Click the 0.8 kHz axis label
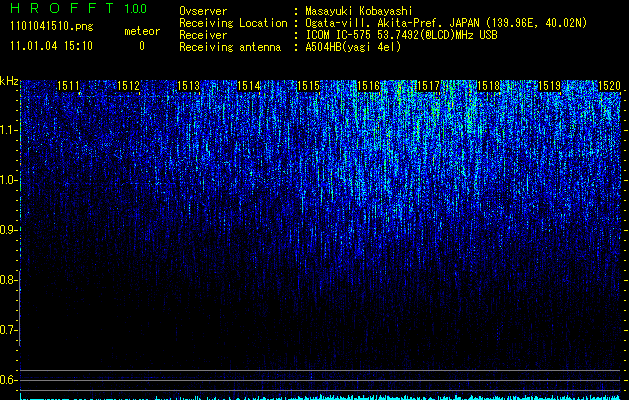 8,280
